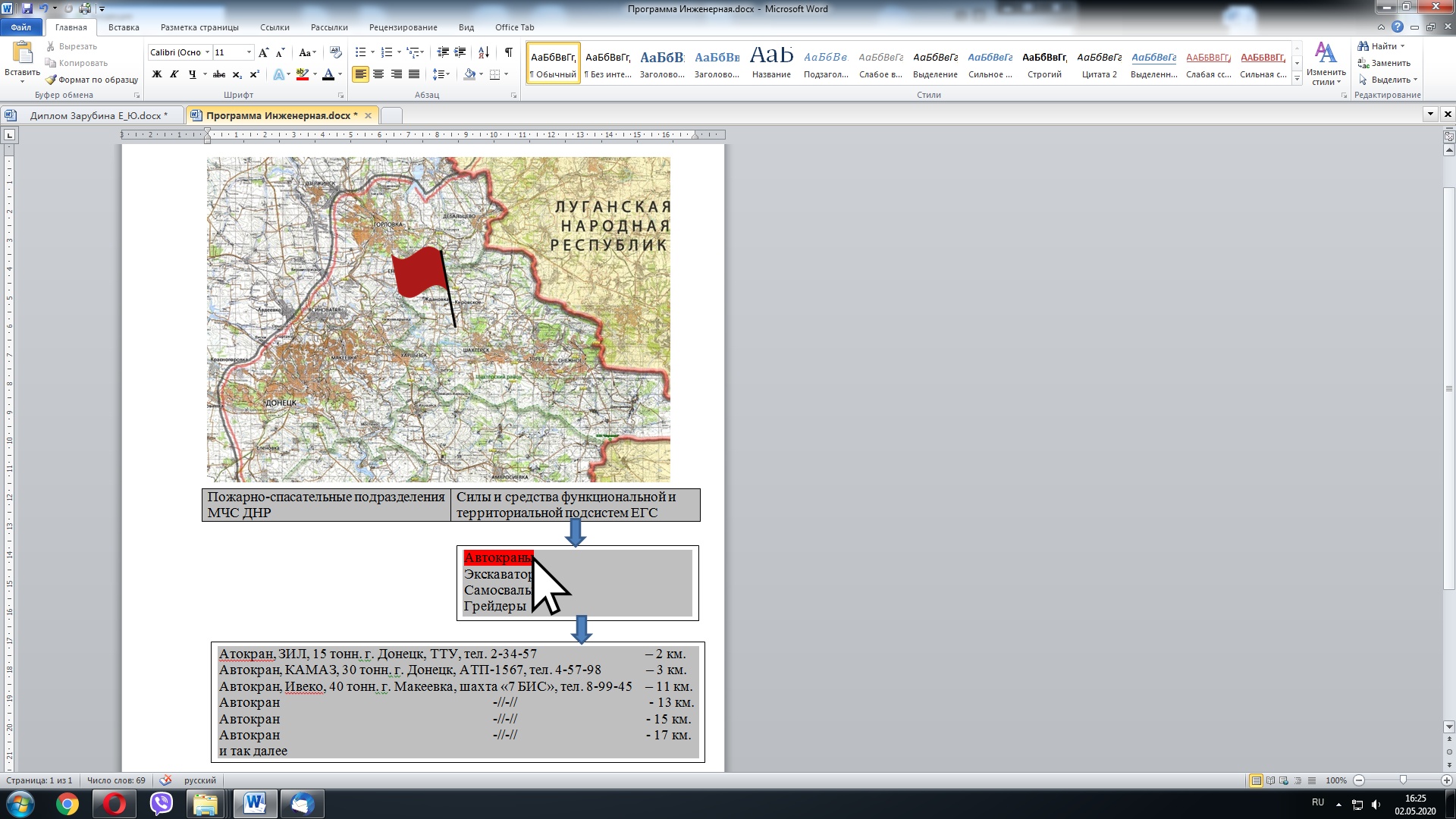Pick text highlight color

(x=302, y=74)
